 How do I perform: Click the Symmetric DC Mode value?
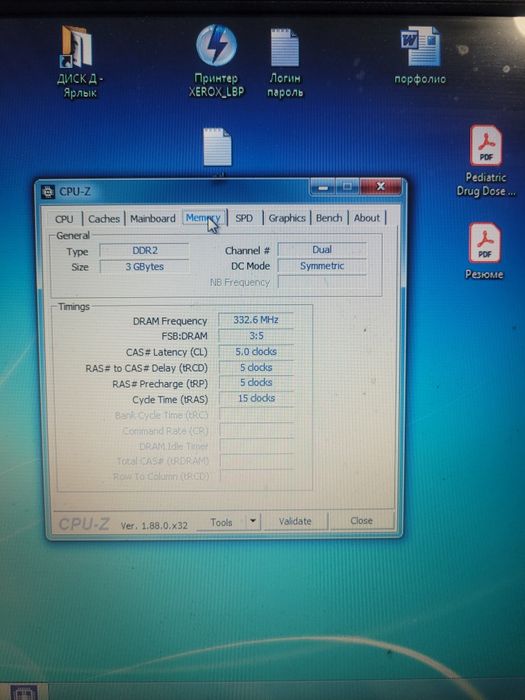point(321,266)
